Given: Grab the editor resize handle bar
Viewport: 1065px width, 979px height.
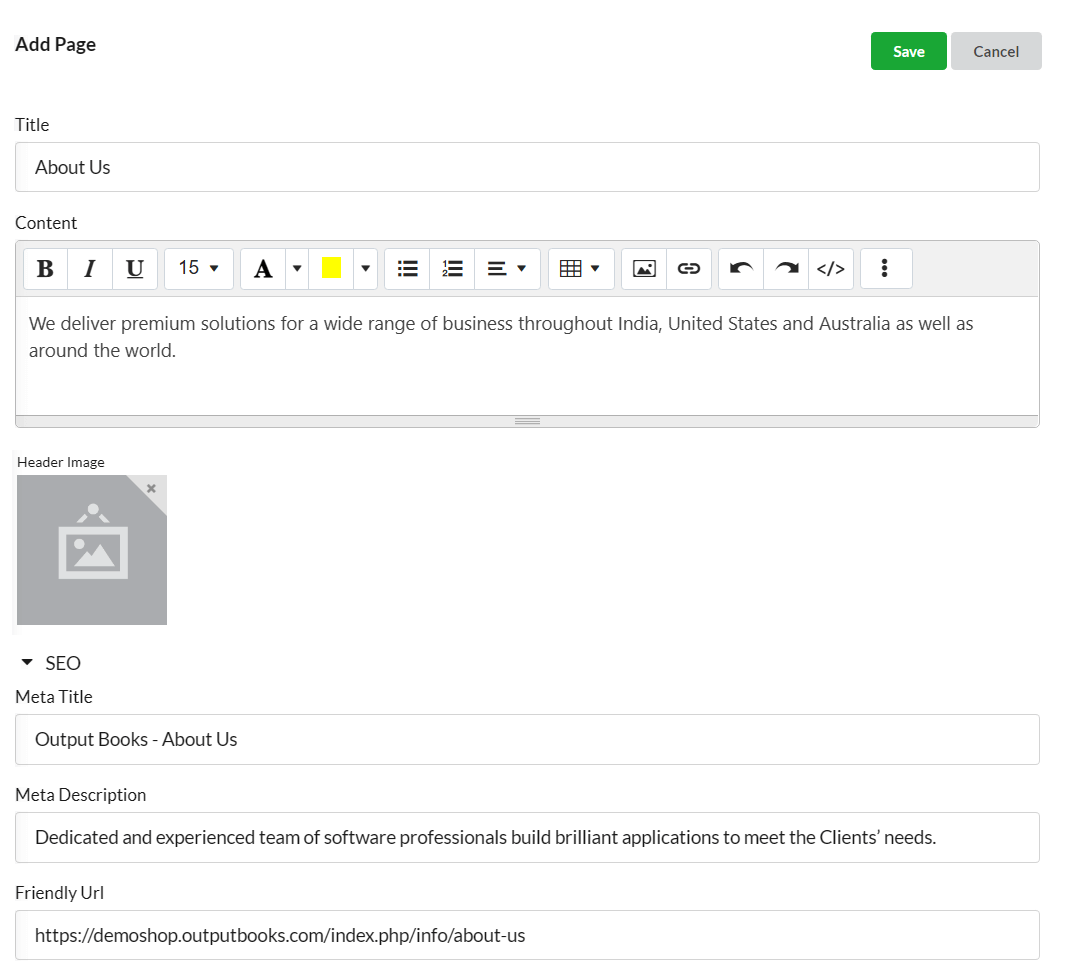Looking at the screenshot, I should [x=527, y=421].
